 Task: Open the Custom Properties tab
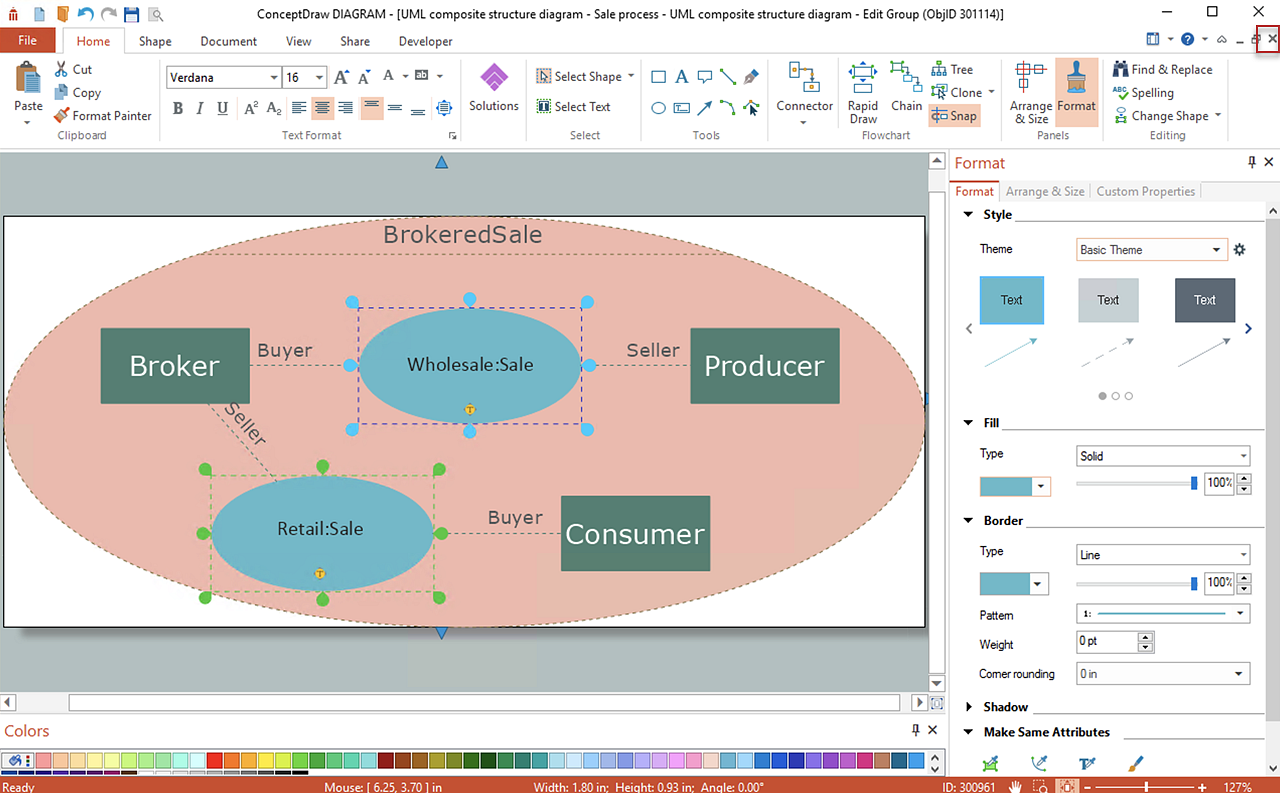1145,191
